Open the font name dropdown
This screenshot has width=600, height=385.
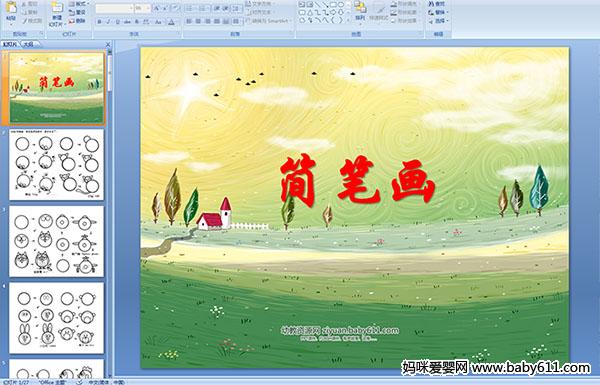click(x=131, y=8)
